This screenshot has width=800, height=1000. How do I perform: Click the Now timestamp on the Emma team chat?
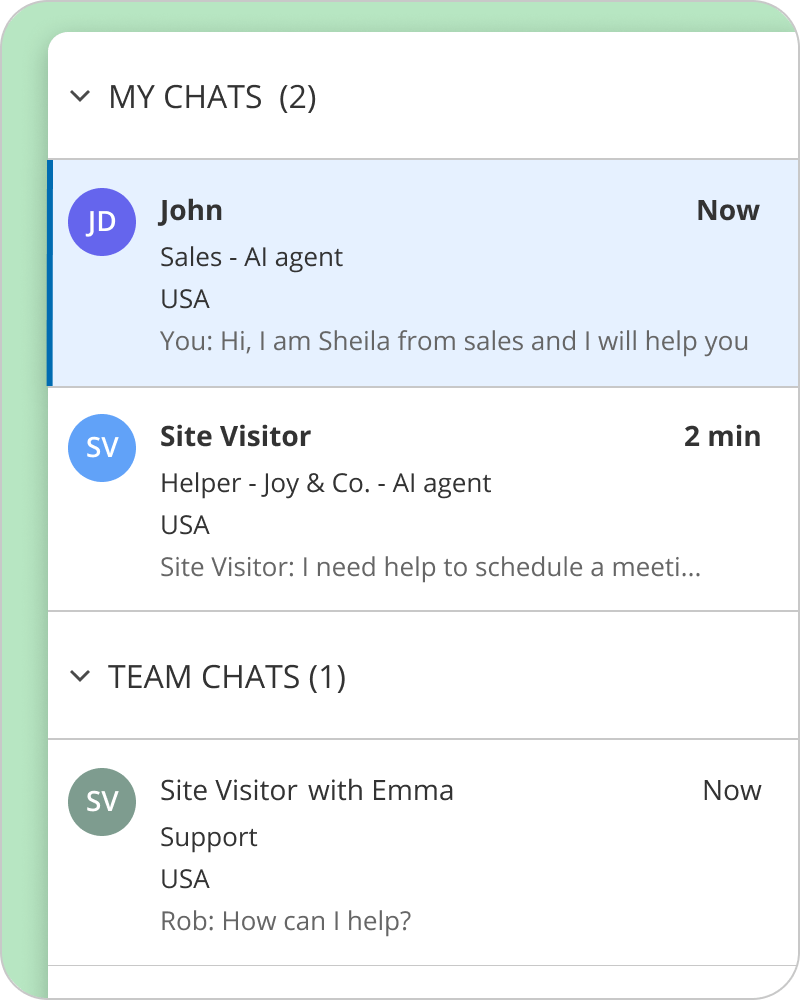[732, 791]
